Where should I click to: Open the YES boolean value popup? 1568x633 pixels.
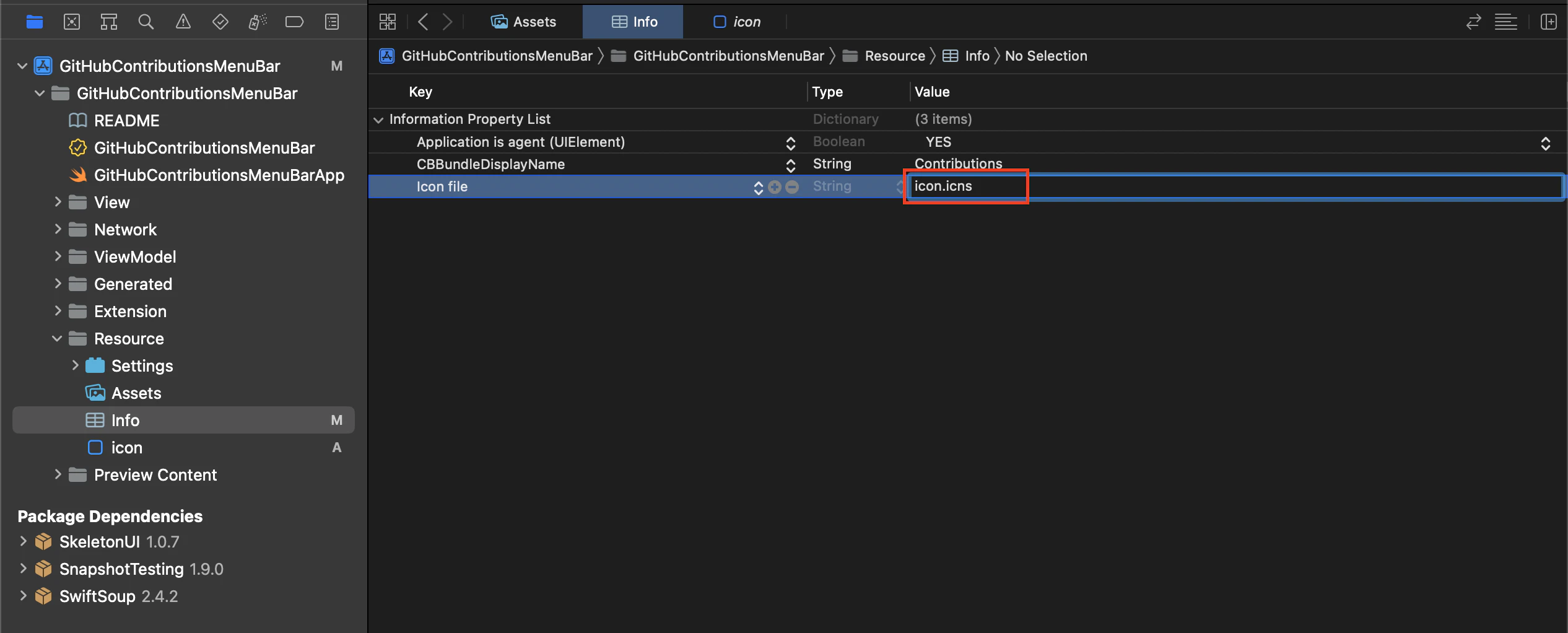click(1545, 143)
